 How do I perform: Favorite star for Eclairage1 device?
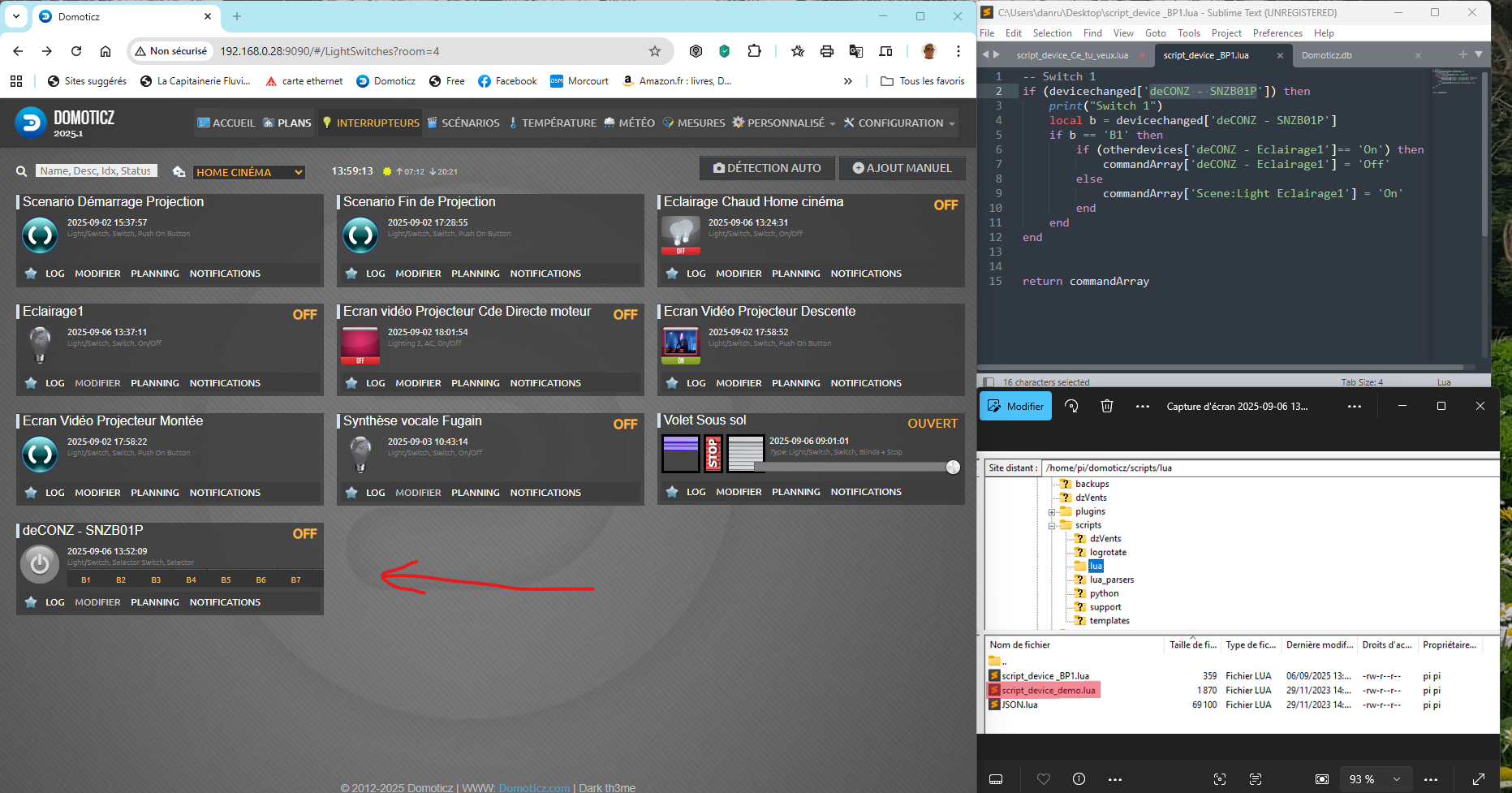click(x=31, y=383)
